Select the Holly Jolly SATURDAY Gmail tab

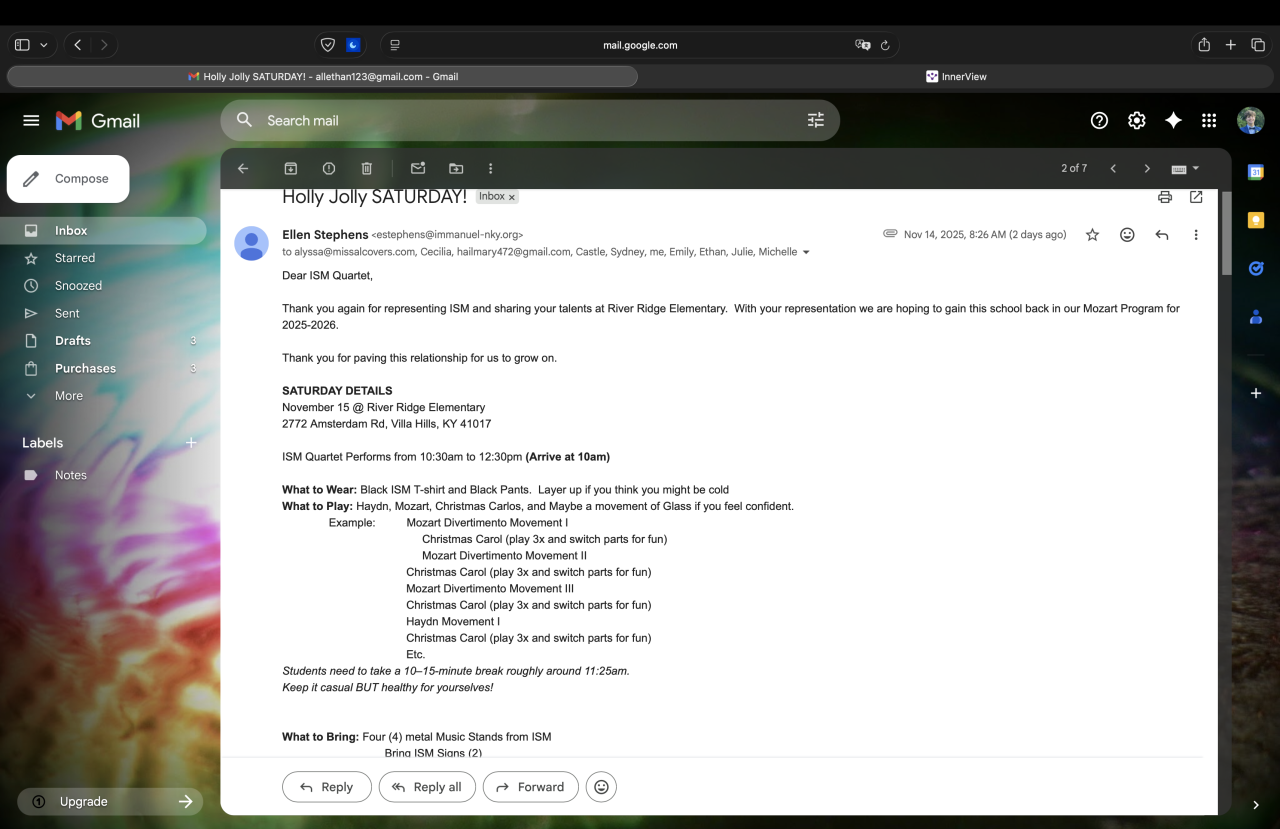(322, 76)
